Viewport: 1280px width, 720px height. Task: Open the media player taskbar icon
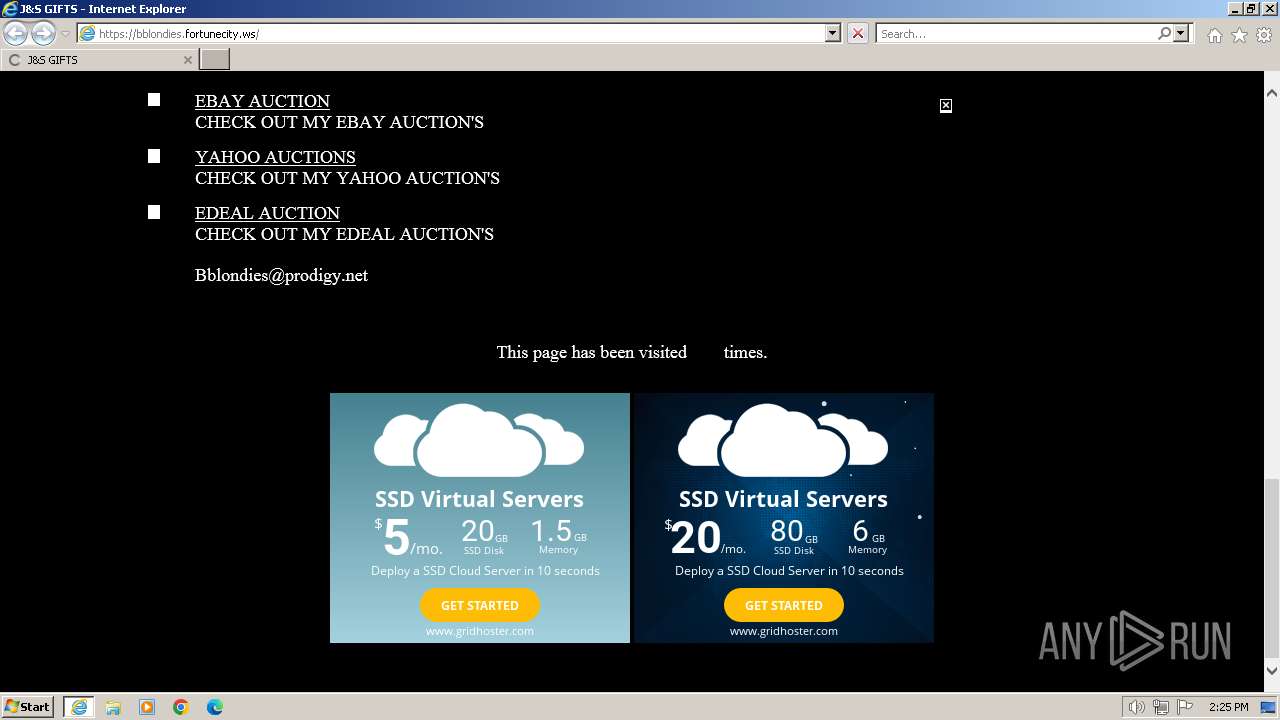tap(147, 707)
